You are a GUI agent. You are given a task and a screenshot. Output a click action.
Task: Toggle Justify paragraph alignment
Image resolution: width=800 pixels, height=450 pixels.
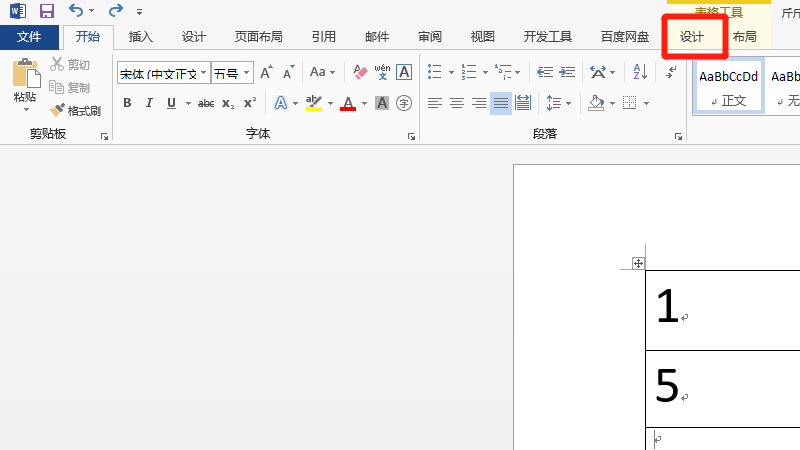click(500, 103)
